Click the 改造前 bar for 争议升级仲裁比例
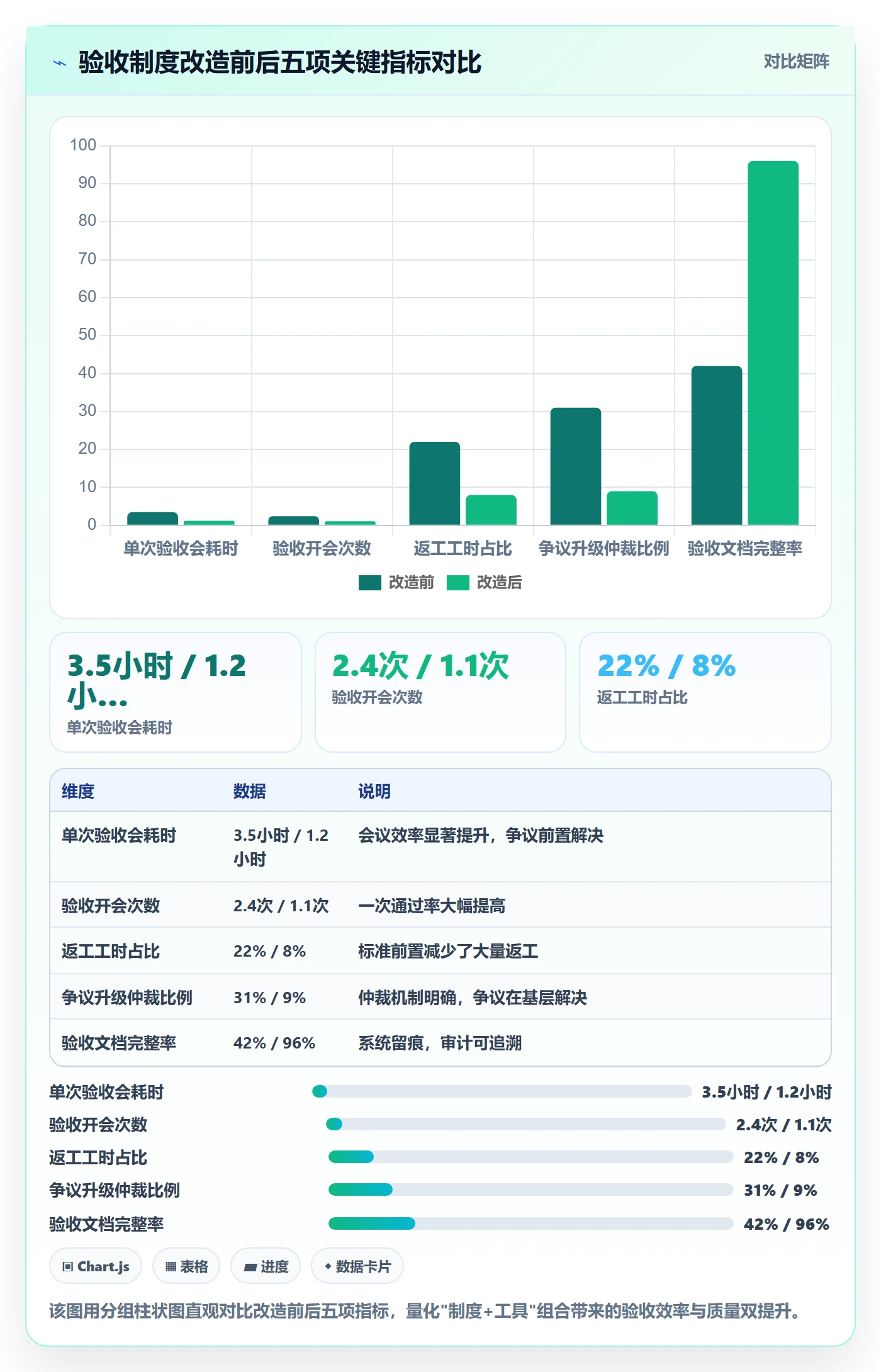 [576, 466]
